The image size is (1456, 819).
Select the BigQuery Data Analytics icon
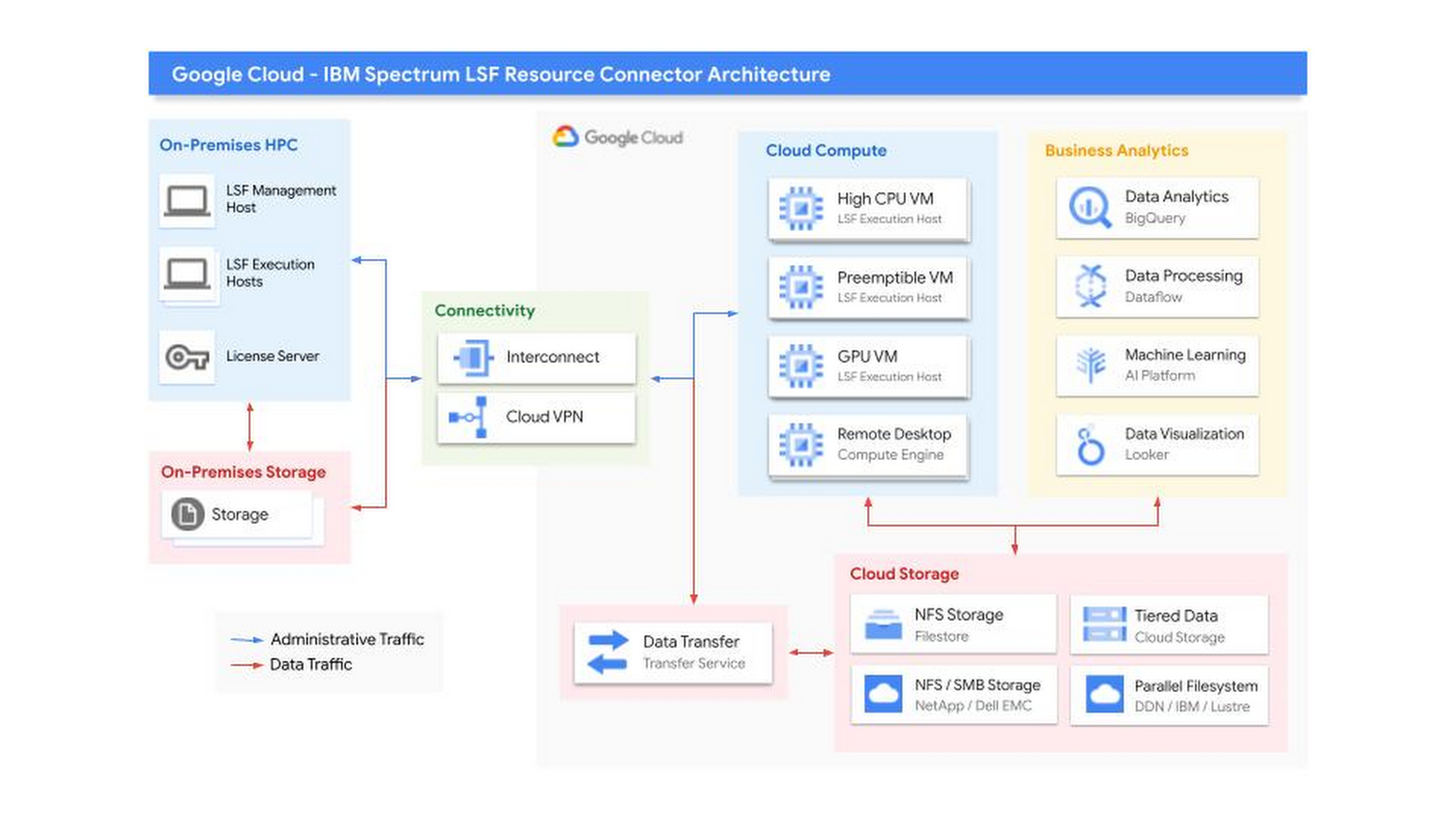point(1091,207)
